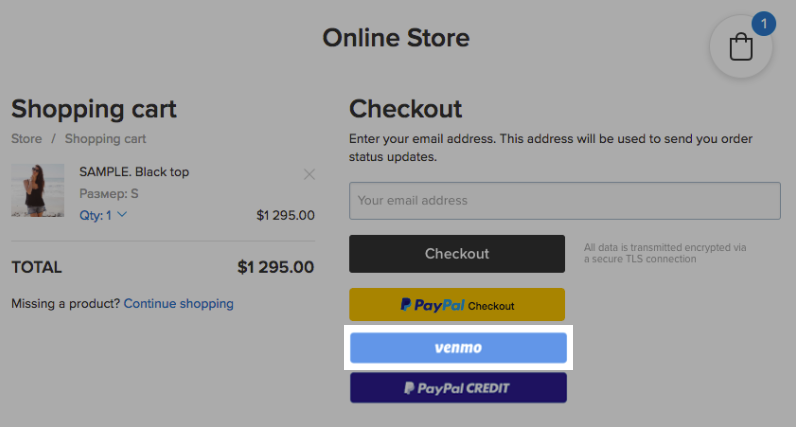Click the item price $1 295.00
The height and width of the screenshot is (427, 796).
pyautogui.click(x=285, y=215)
